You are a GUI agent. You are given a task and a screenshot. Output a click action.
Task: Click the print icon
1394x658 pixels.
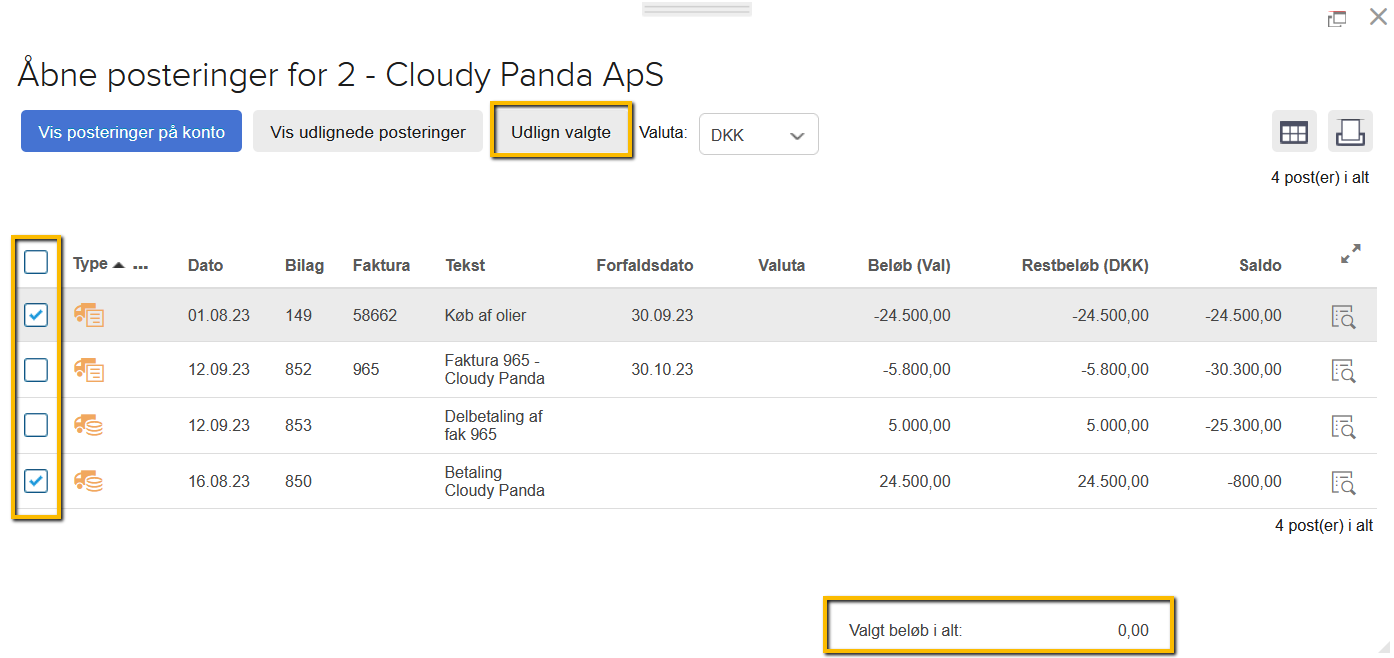[x=1350, y=132]
